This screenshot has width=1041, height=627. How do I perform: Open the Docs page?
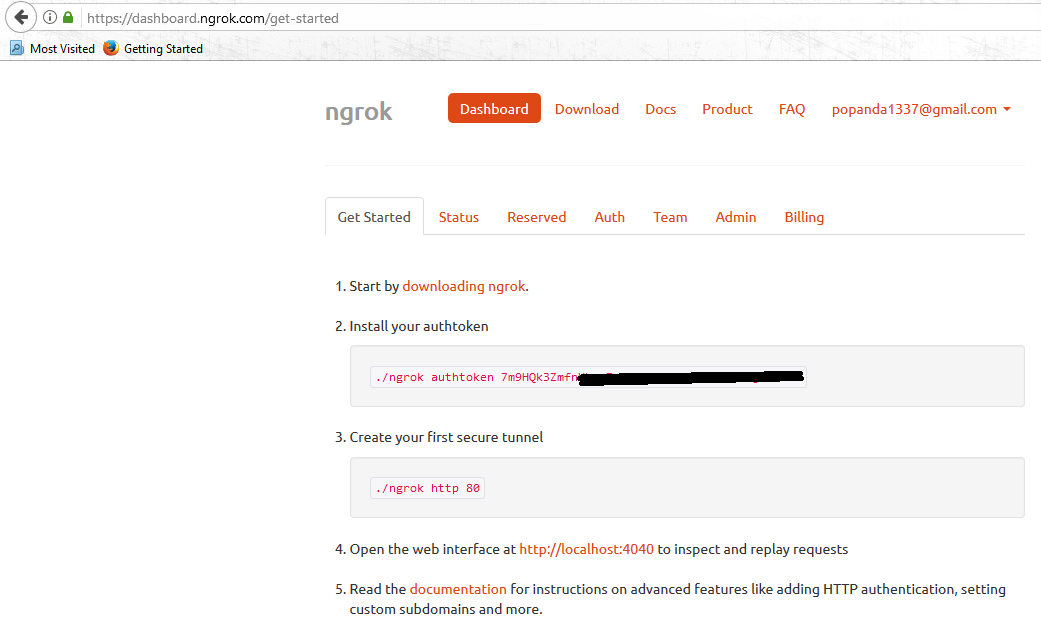click(x=661, y=109)
